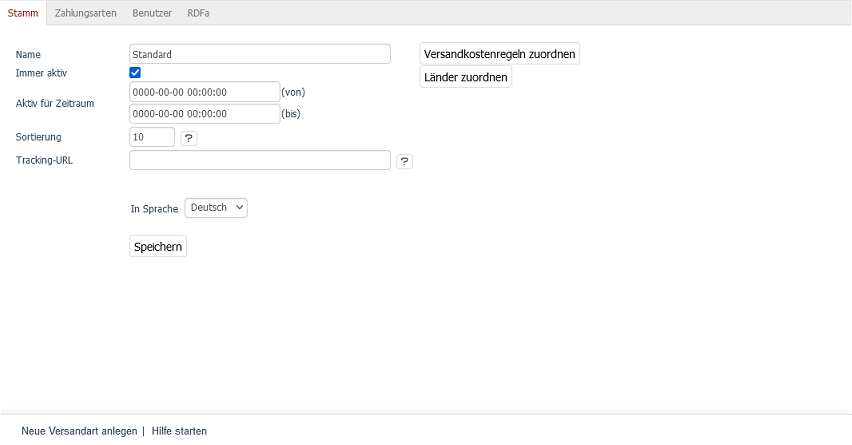Open the Hilfe starten link

[179, 431]
